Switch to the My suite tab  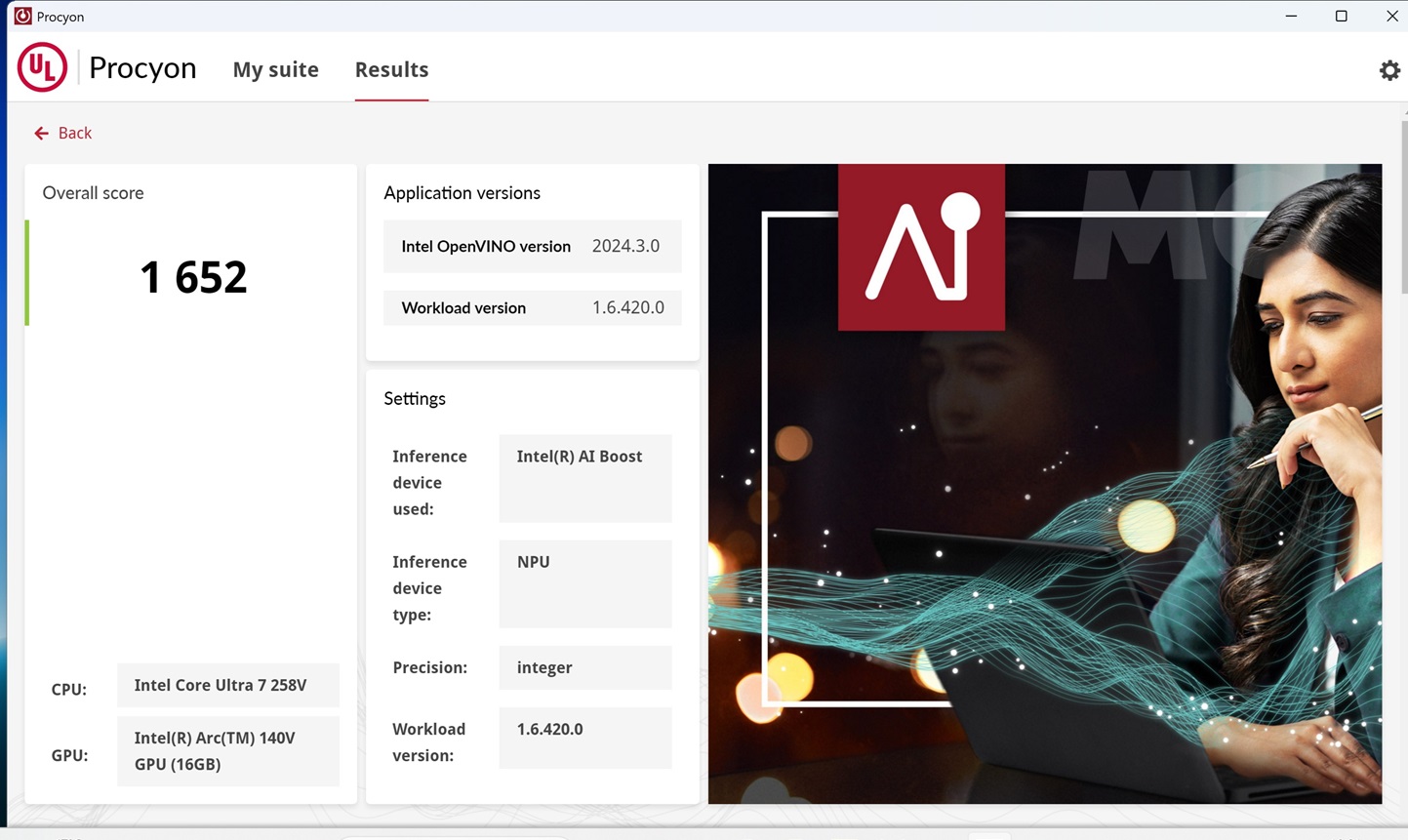tap(275, 69)
